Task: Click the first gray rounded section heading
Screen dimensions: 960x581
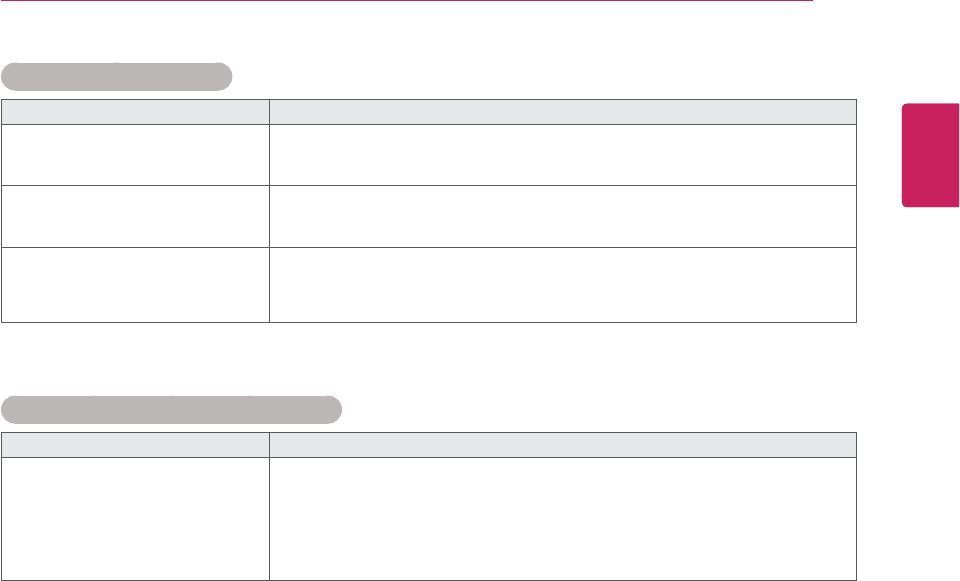Action: (x=117, y=76)
